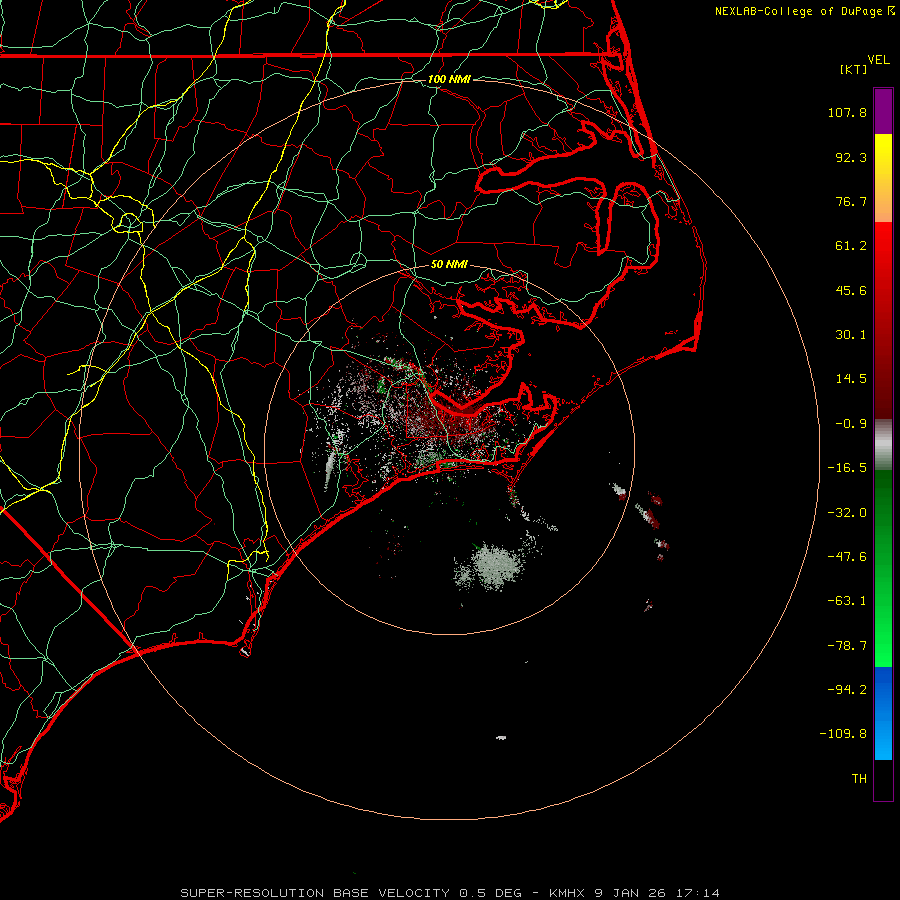This screenshot has width=900, height=900.
Task: Click the green color bar segment
Action: point(883,568)
